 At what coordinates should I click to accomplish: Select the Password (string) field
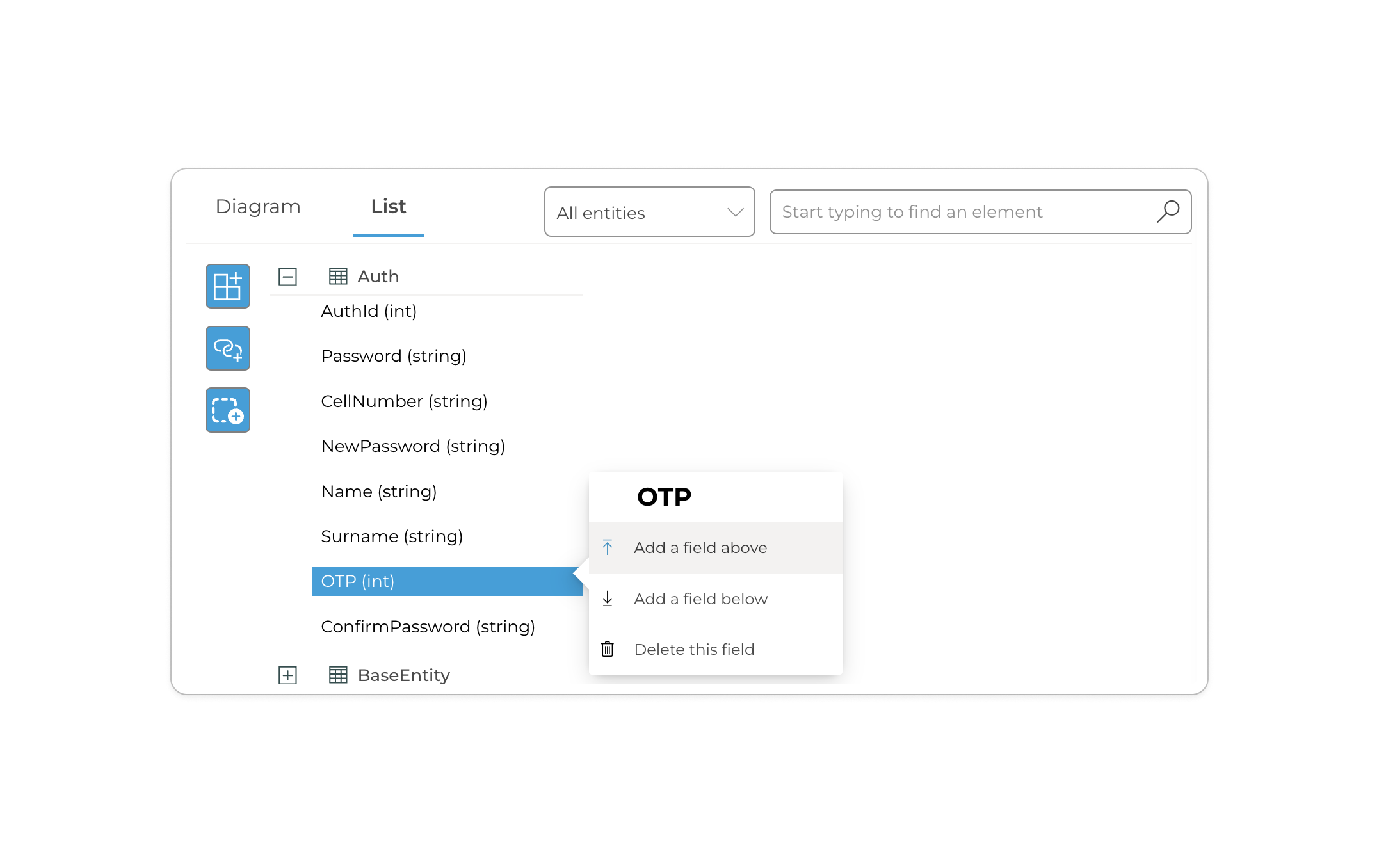coord(393,356)
